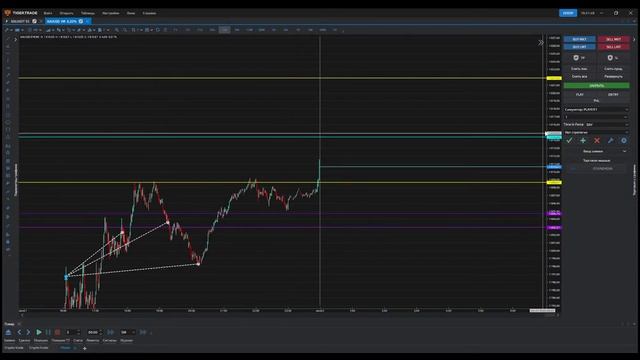
Task: Switch to the active blue chart tab
Action: [x=68, y=21]
